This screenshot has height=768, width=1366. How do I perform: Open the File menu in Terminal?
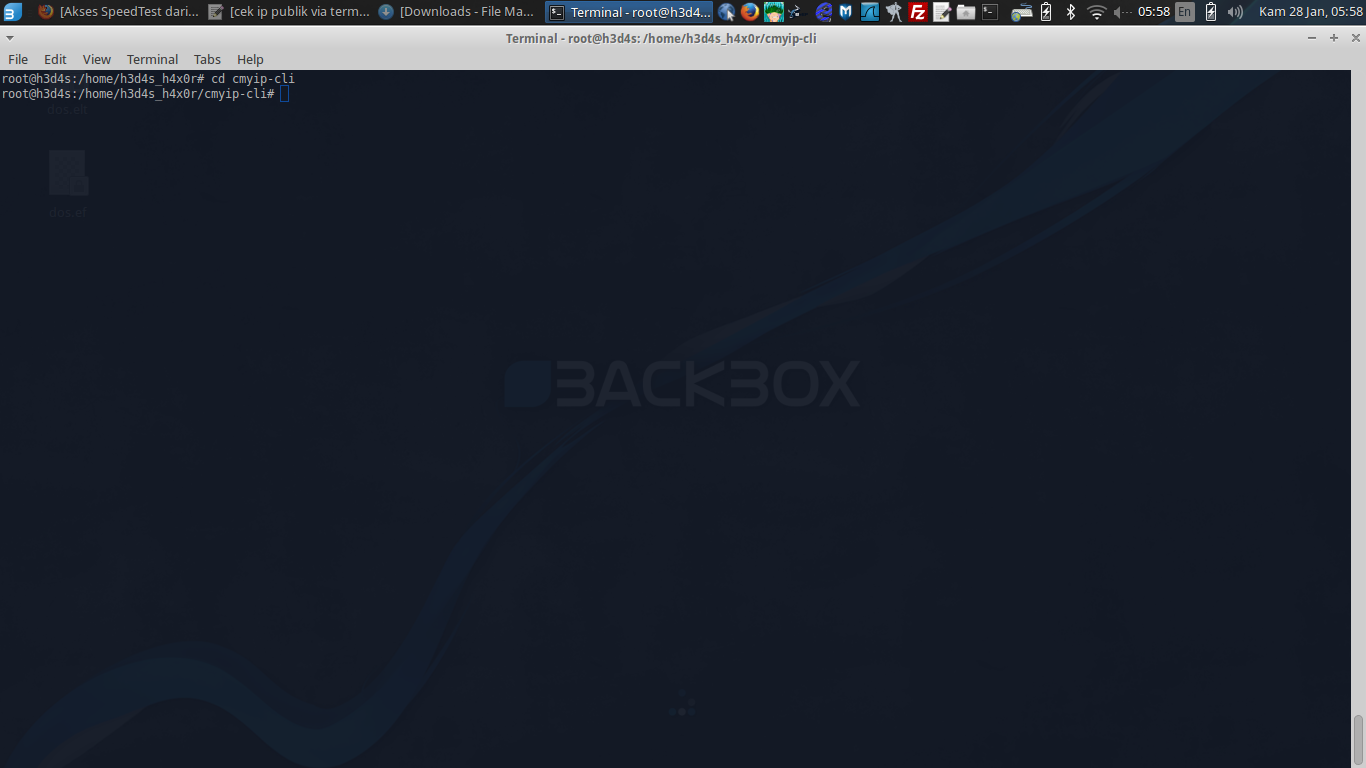click(18, 59)
